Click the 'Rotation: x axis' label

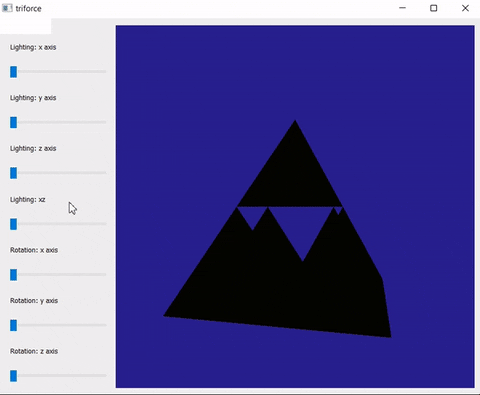(34, 250)
